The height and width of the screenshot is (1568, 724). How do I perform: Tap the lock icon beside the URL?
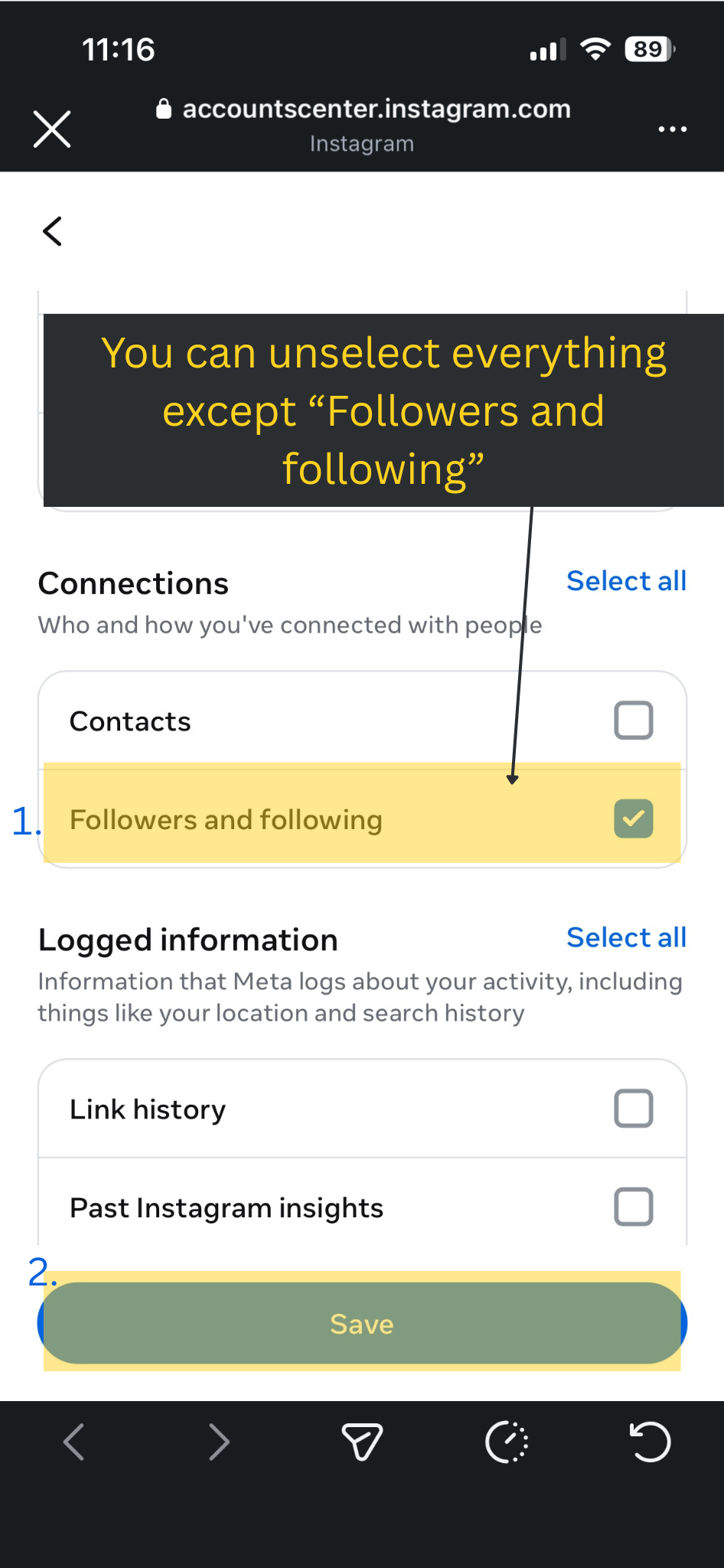click(x=163, y=109)
